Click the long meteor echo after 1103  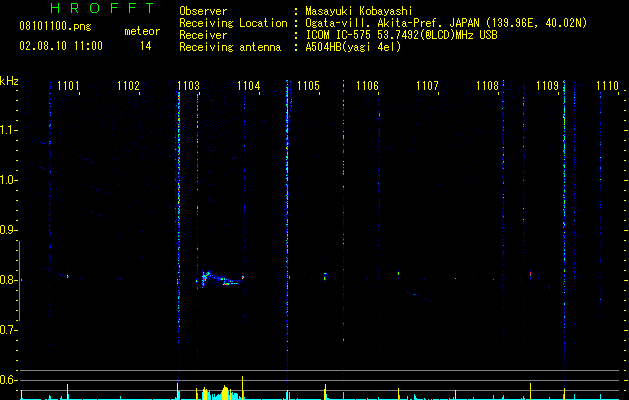pos(223,278)
